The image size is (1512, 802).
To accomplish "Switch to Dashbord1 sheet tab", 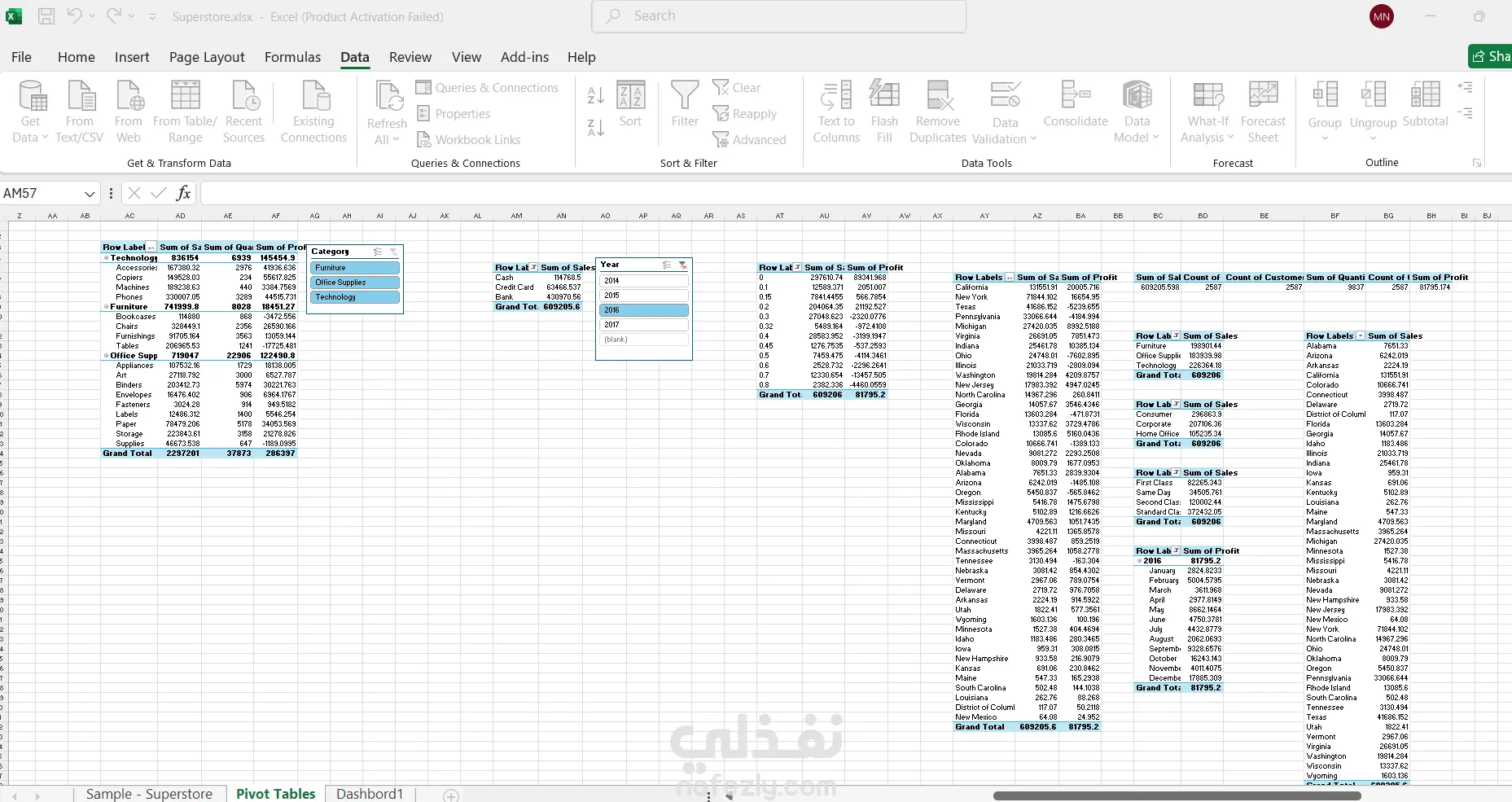I will pos(370,794).
